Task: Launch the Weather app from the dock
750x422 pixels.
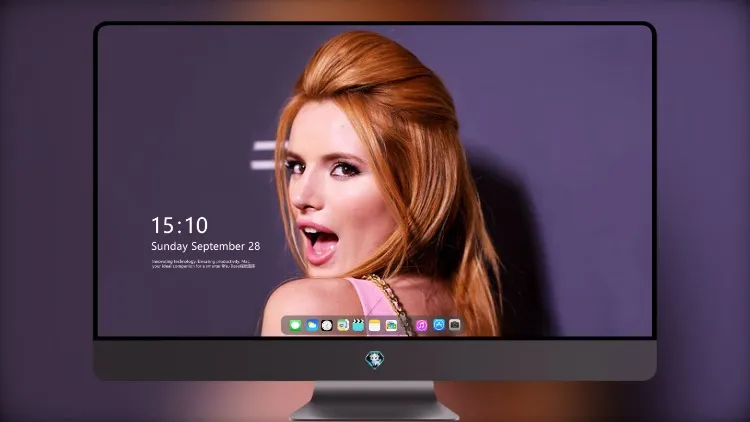Action: 311,325
